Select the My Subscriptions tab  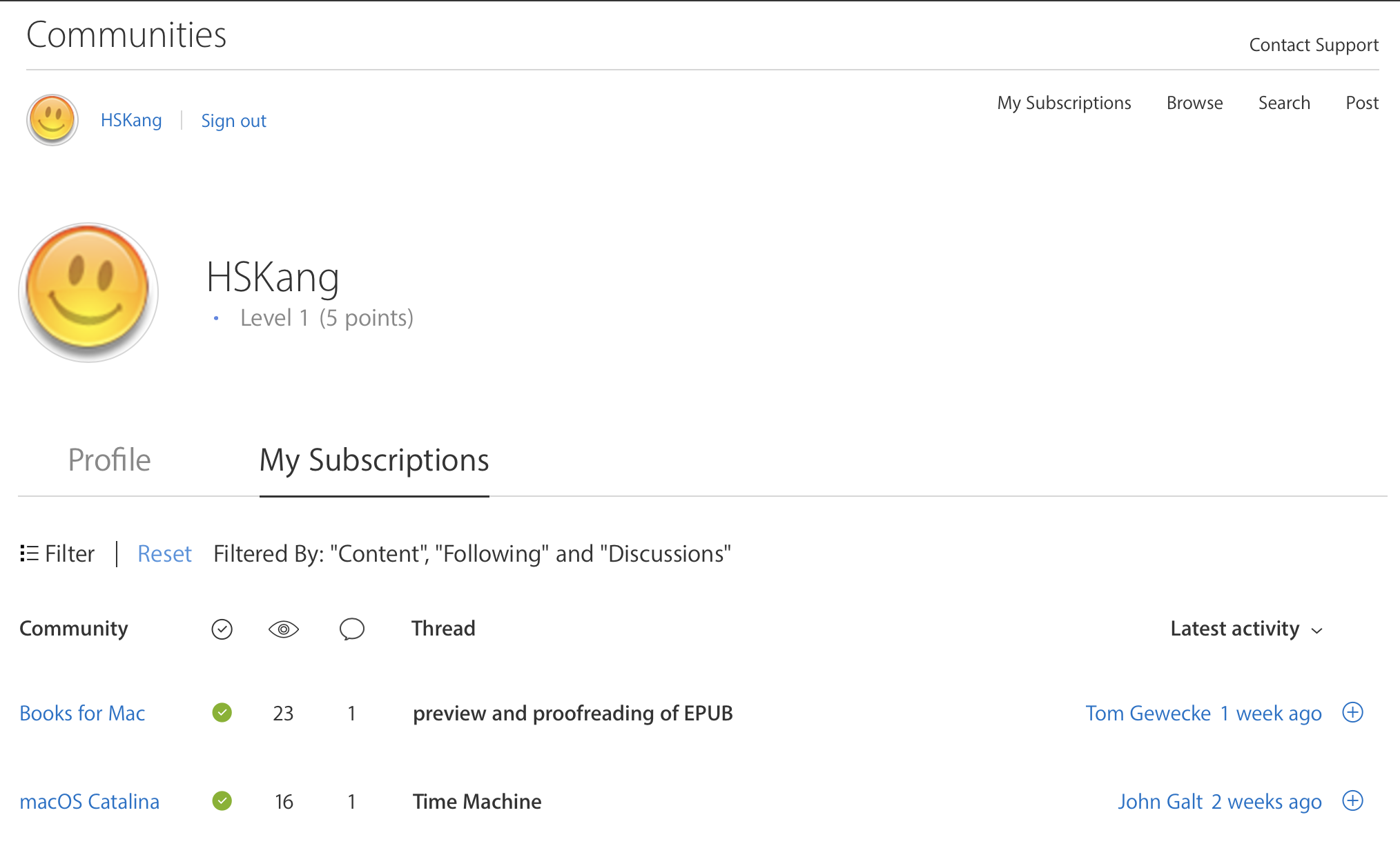374,460
